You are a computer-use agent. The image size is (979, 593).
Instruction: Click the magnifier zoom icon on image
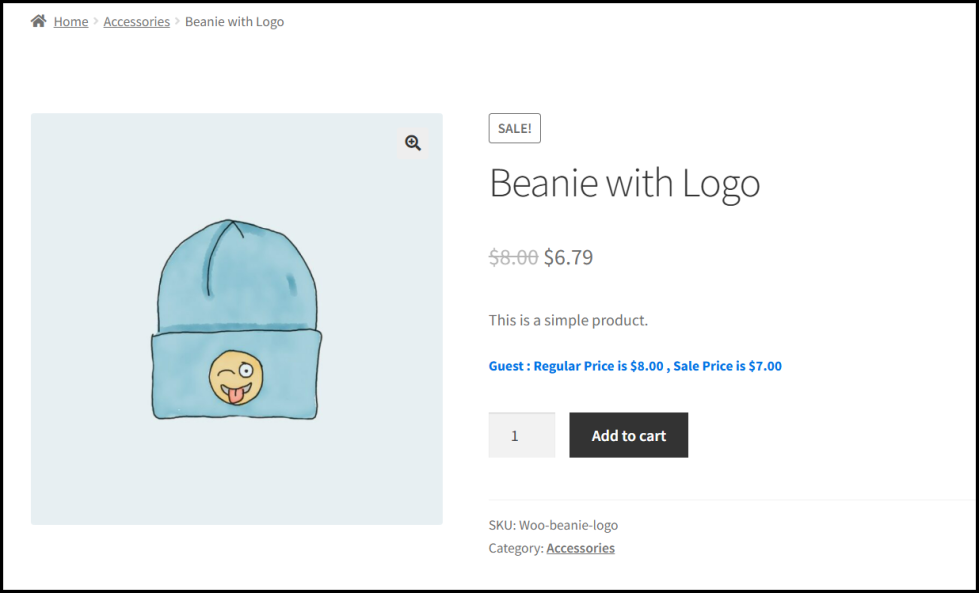click(413, 143)
